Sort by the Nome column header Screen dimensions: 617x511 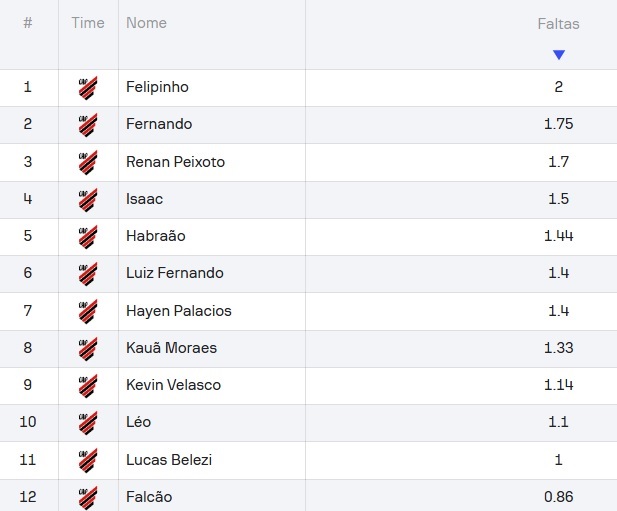pyautogui.click(x=146, y=23)
